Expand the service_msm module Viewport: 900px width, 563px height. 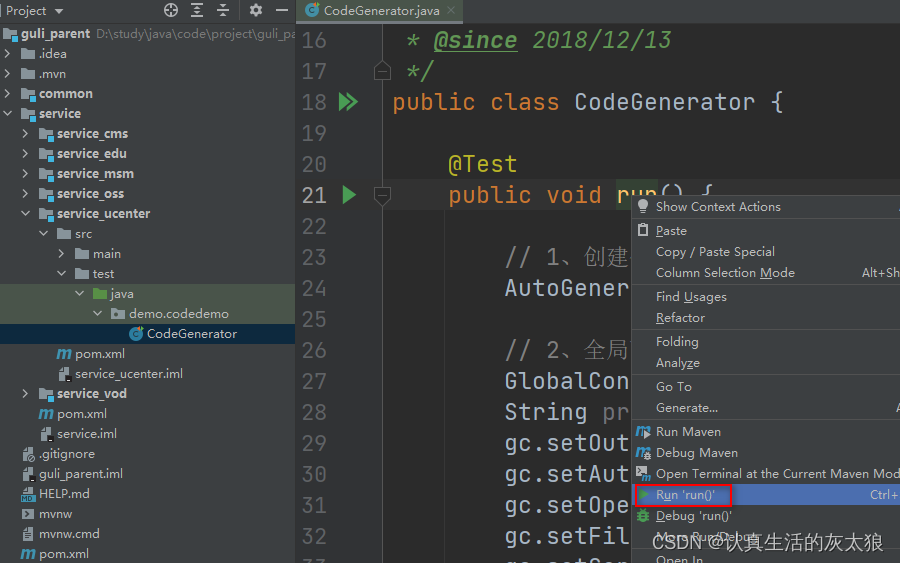point(25,173)
